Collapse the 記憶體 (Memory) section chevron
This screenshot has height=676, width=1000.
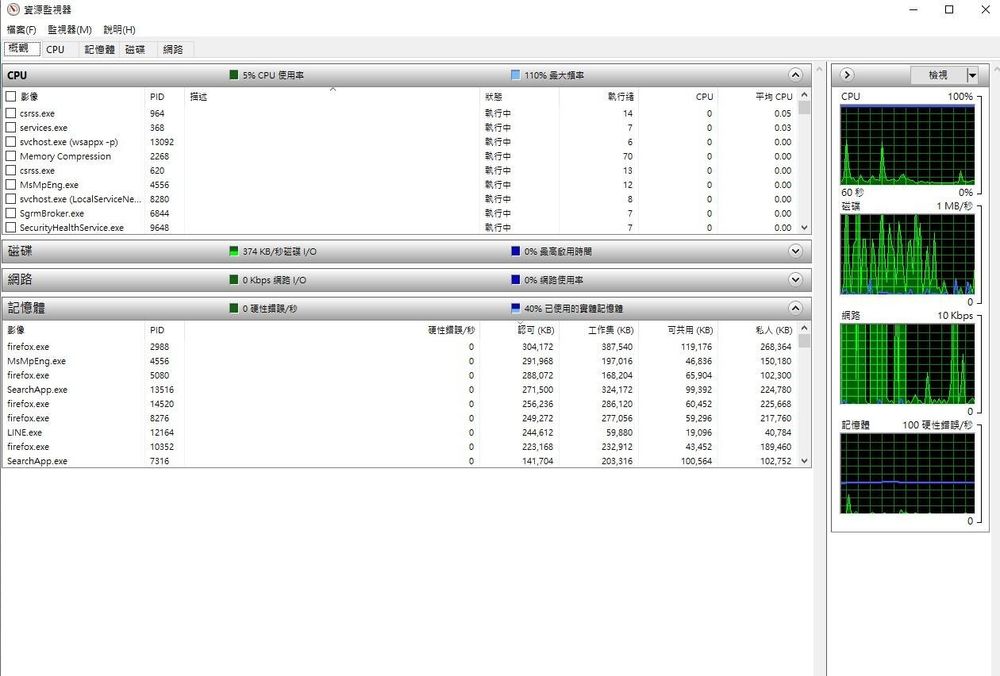coord(795,309)
